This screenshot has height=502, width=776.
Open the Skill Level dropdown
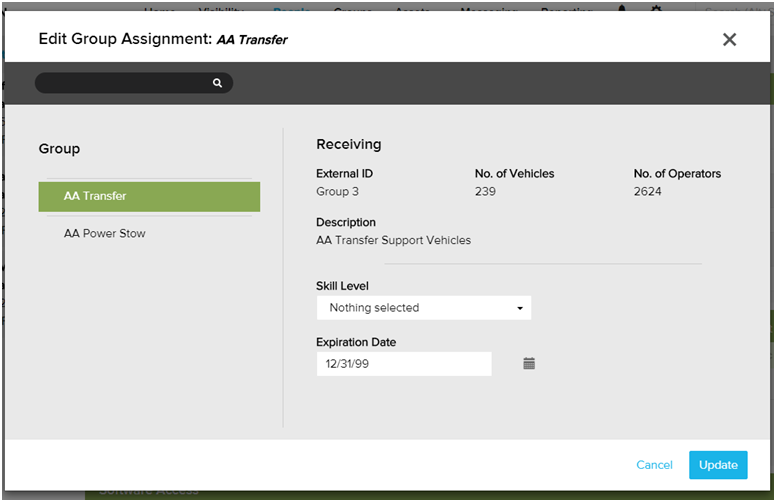423,308
